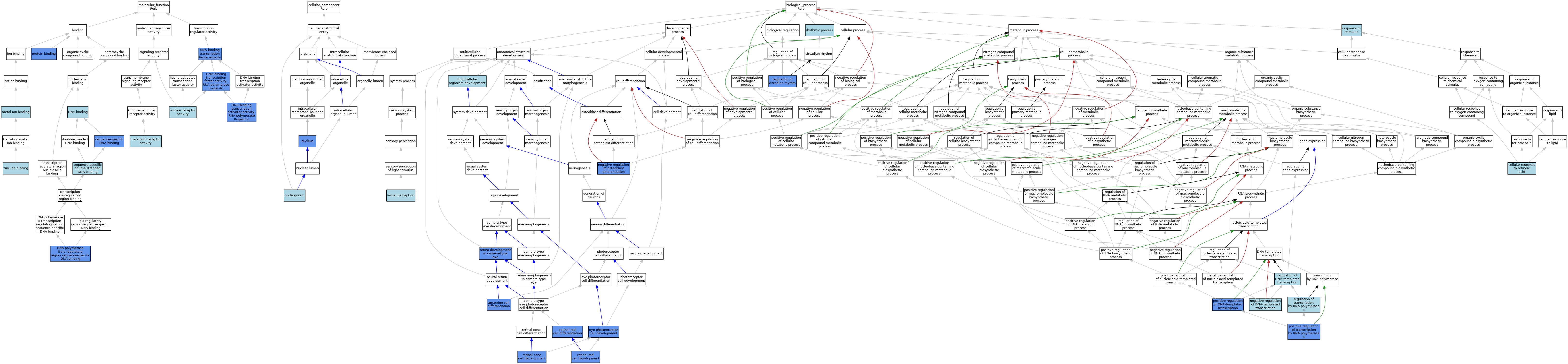This screenshot has height=364, width=1568.
Task: Click the nucleoplasm node
Action: [x=295, y=195]
